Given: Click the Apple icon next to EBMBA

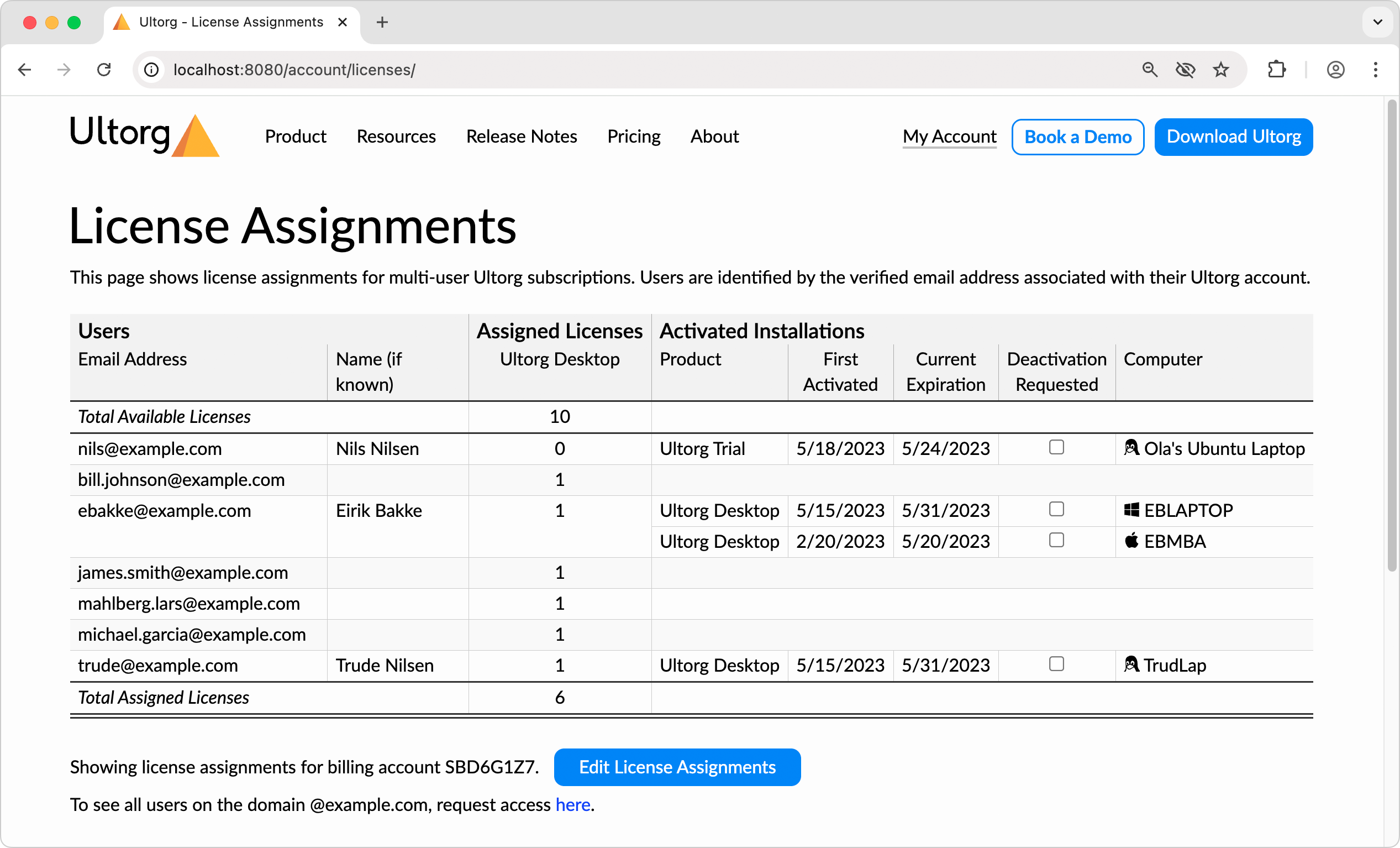Looking at the screenshot, I should click(1133, 541).
